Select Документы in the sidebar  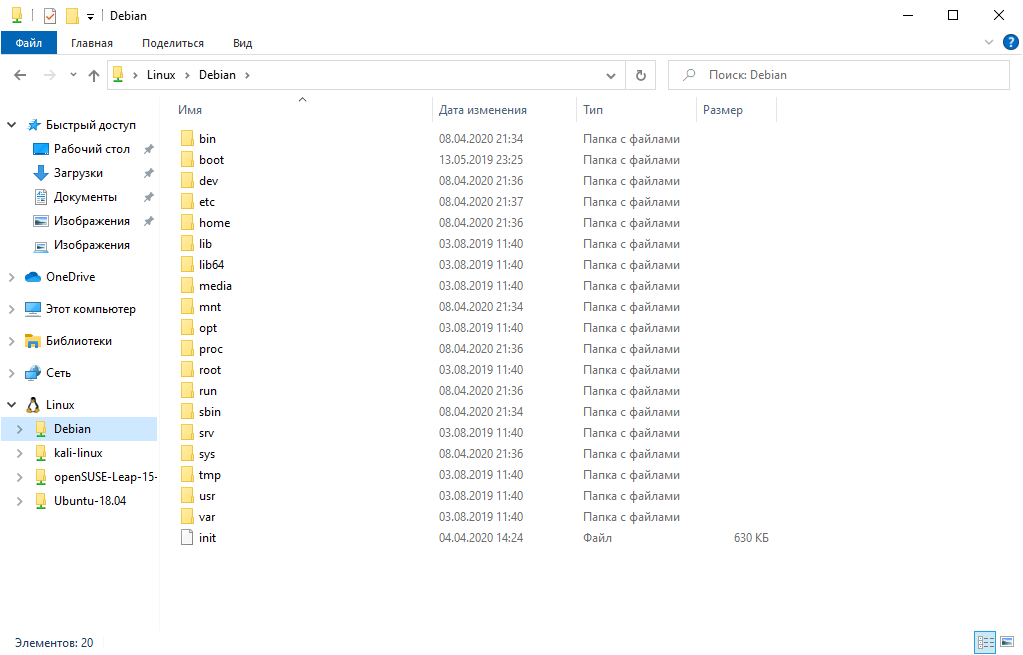tap(85, 197)
